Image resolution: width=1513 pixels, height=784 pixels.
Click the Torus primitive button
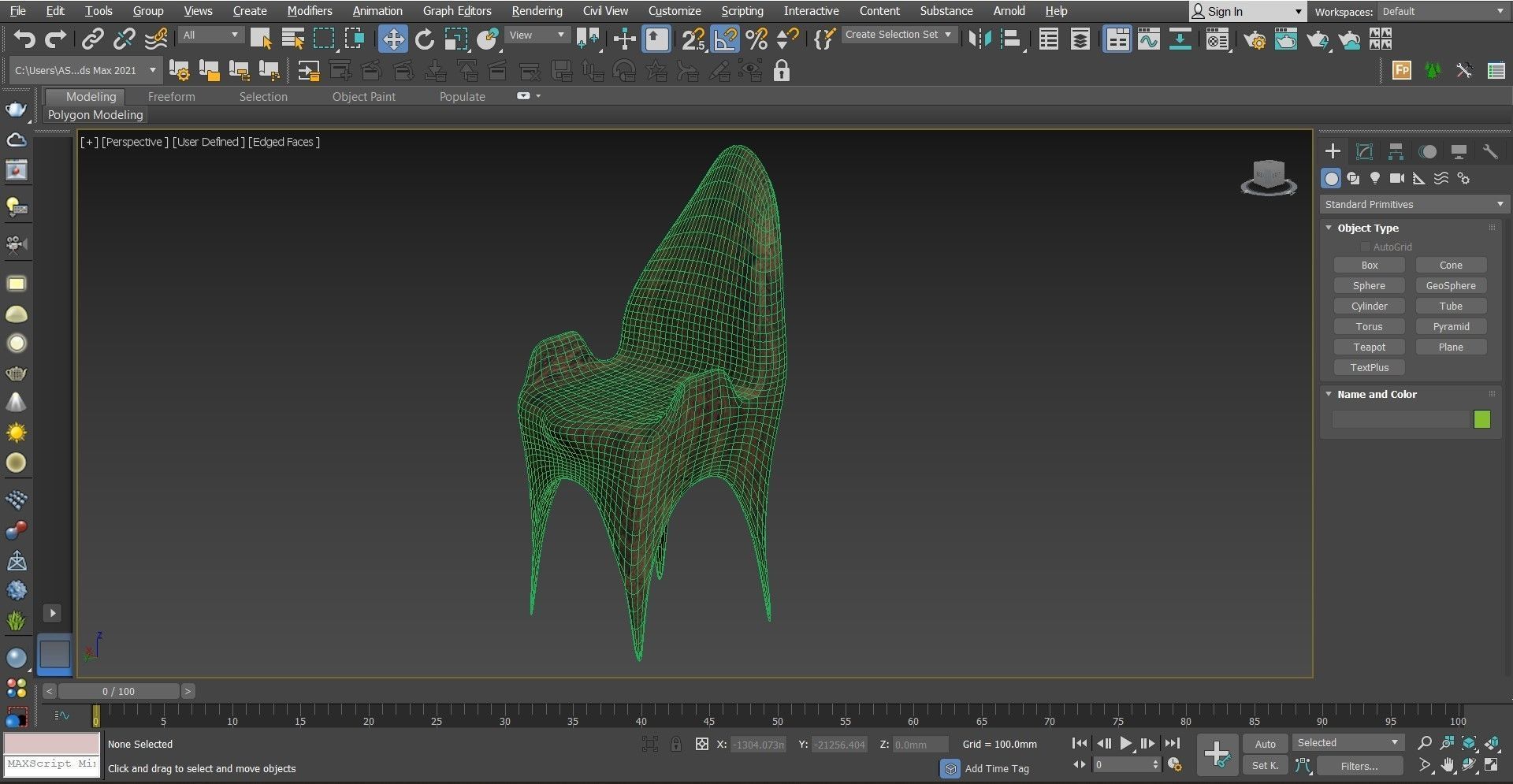coord(1370,327)
